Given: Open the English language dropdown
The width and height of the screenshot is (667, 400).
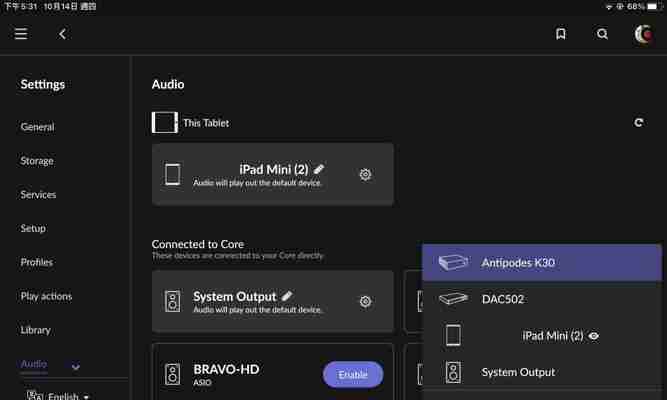Looking at the screenshot, I should [x=68, y=396].
